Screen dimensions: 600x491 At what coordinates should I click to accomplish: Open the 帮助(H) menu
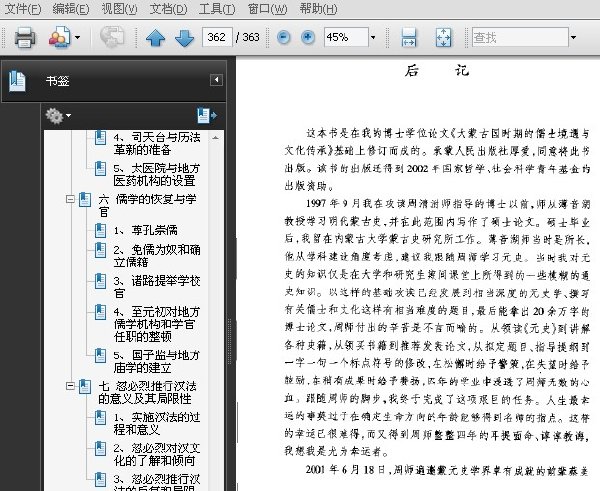coord(318,8)
